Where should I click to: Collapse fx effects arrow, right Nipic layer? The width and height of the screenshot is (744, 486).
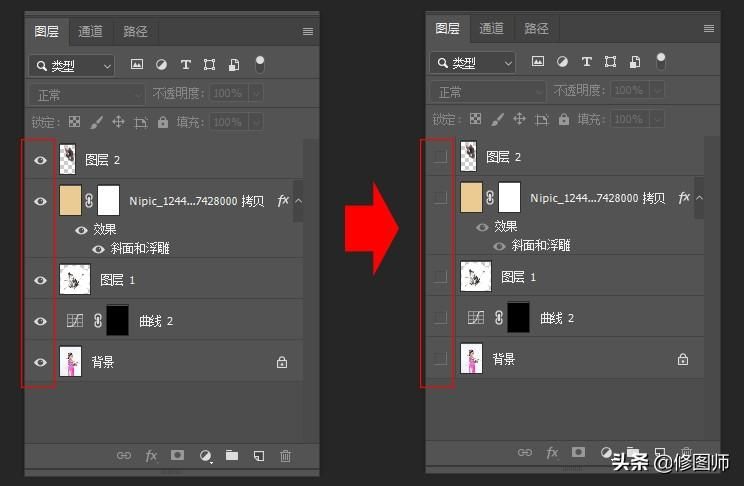pos(699,197)
